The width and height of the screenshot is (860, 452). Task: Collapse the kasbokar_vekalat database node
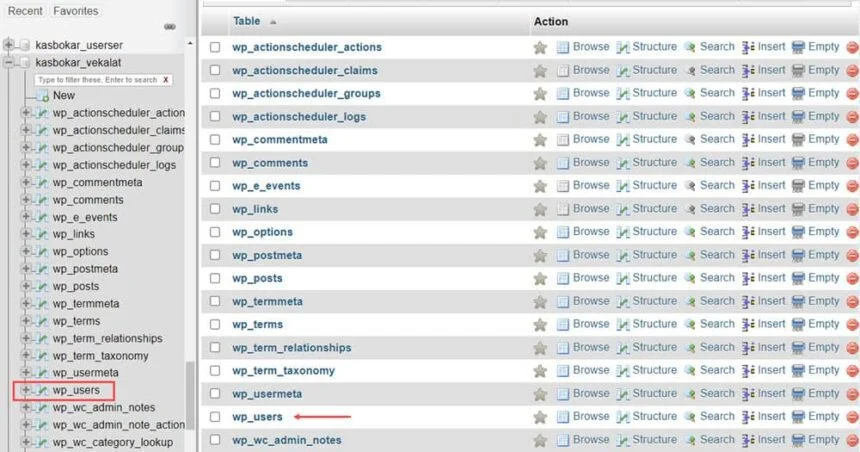click(8, 62)
